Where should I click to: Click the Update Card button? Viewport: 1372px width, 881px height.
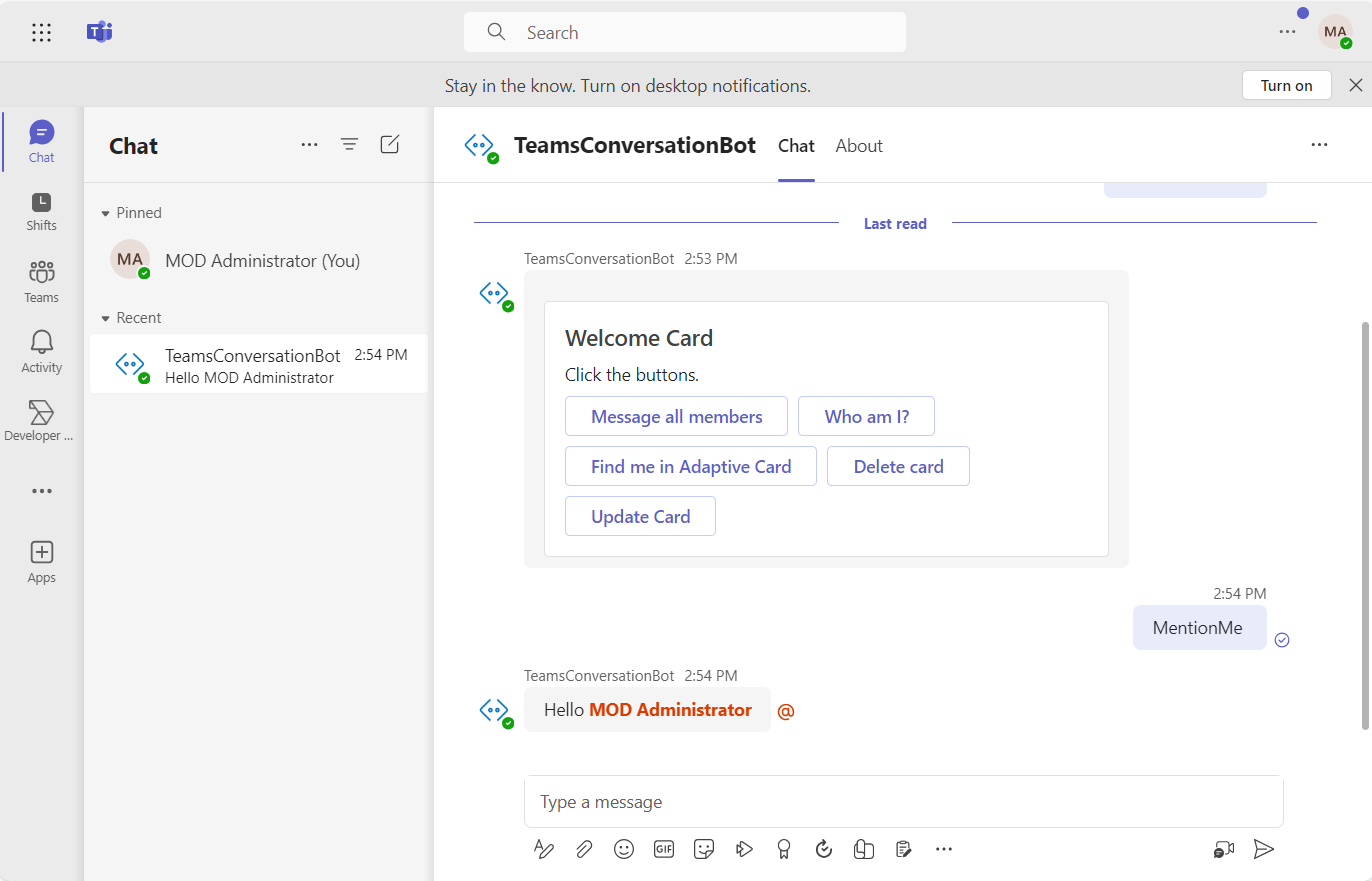pos(640,516)
